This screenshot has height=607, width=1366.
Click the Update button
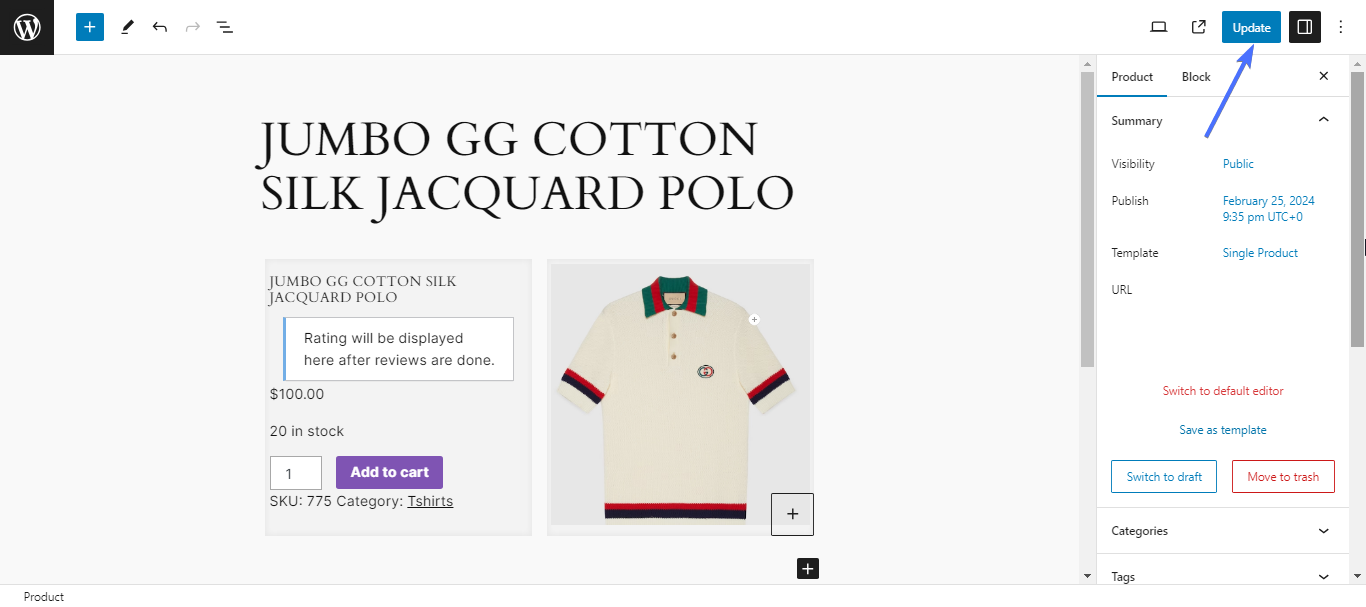tap(1251, 27)
